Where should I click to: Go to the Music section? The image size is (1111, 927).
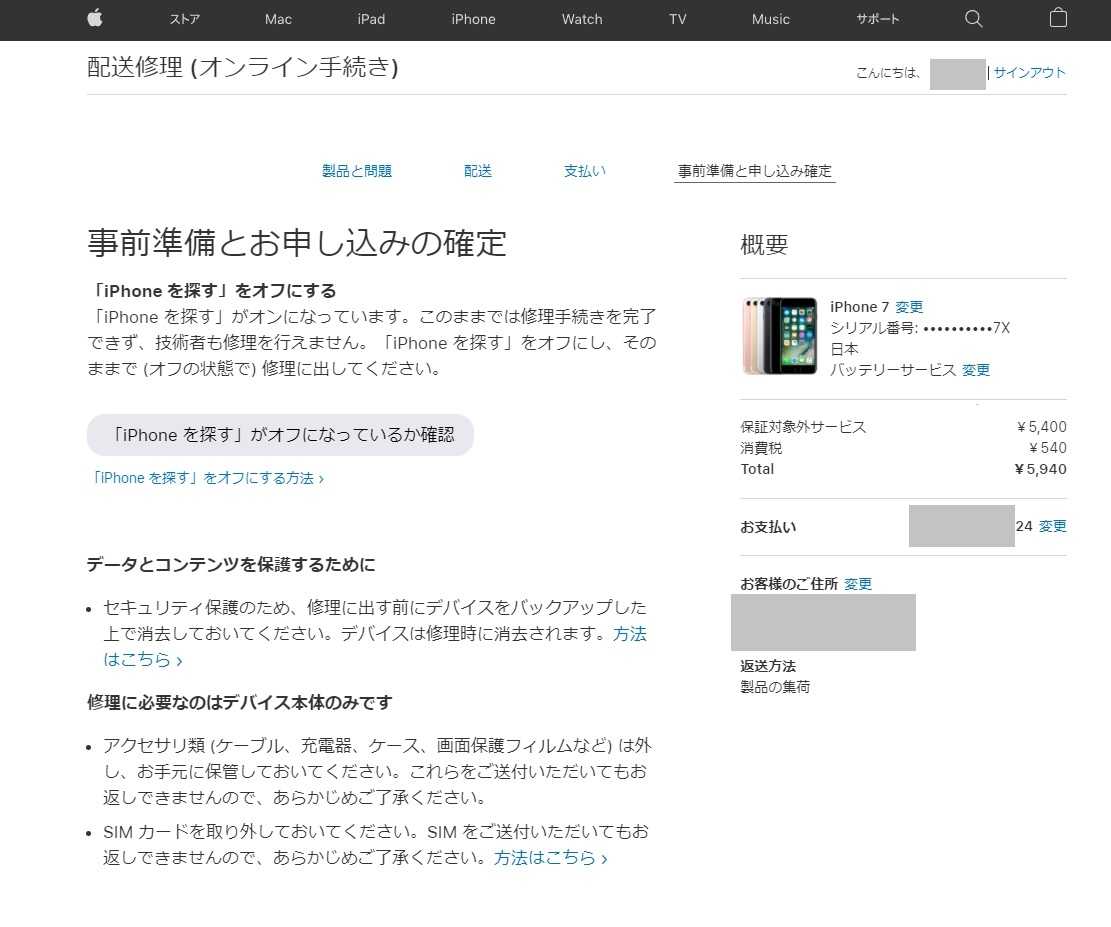770,19
